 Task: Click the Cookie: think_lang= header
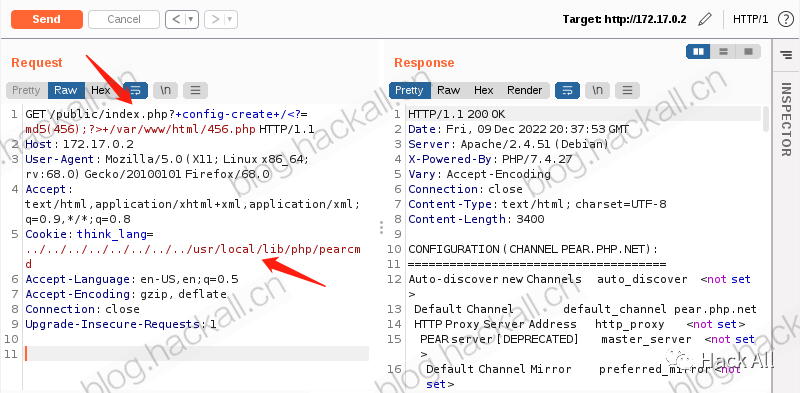pyautogui.click(x=89, y=234)
